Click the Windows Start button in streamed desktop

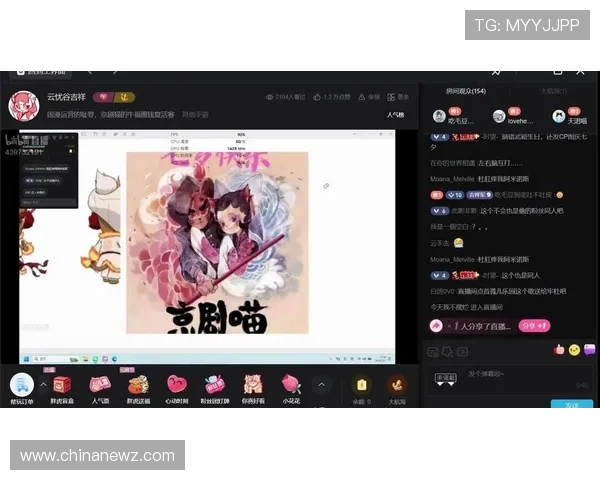coord(26,359)
